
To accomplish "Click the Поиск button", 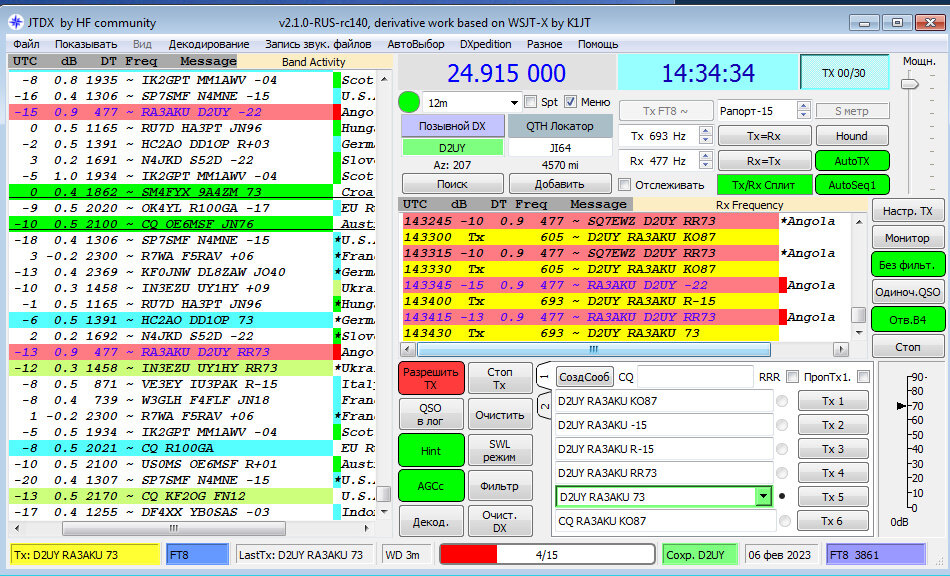I will click(453, 184).
